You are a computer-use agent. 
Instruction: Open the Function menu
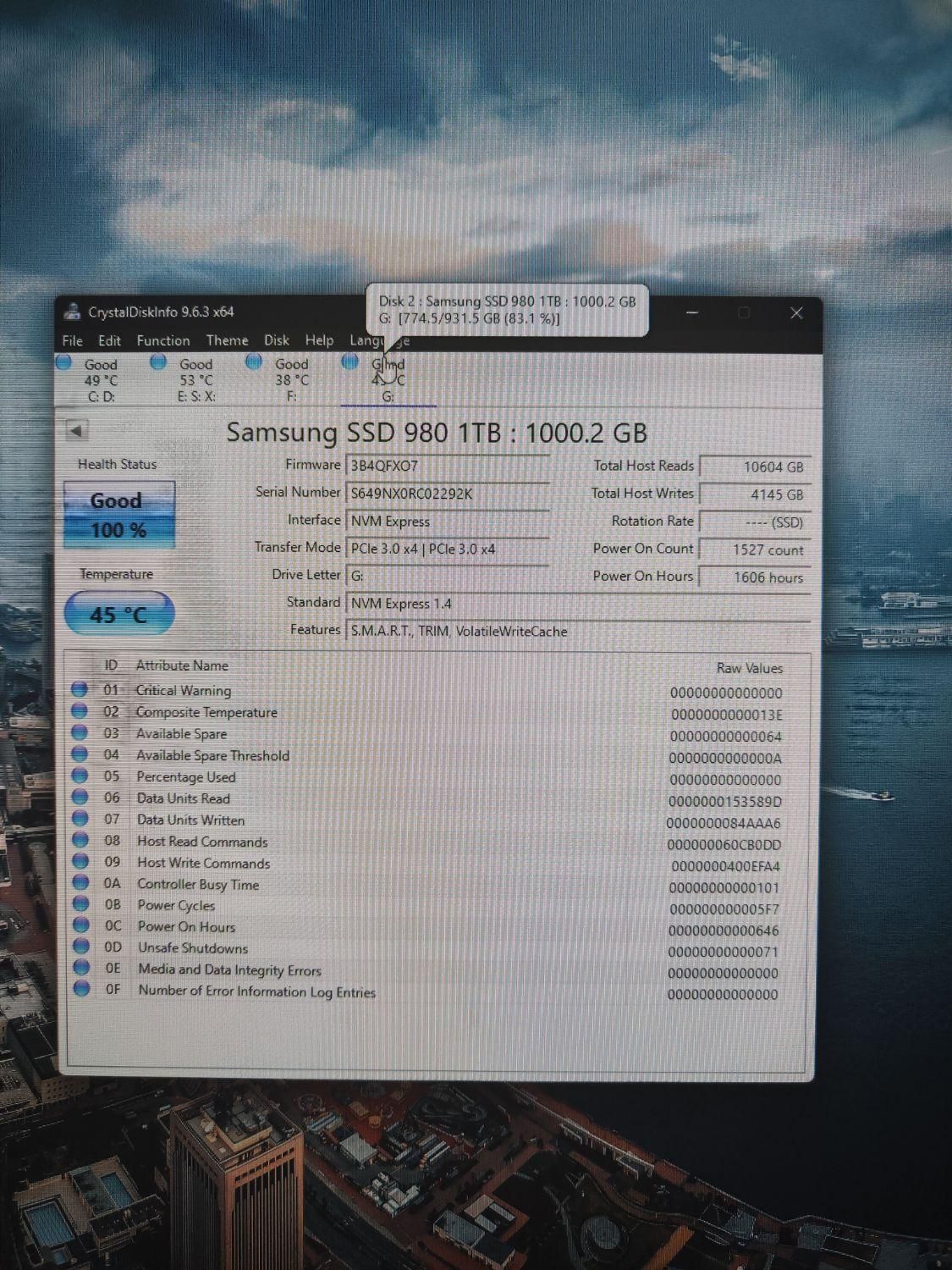click(163, 340)
